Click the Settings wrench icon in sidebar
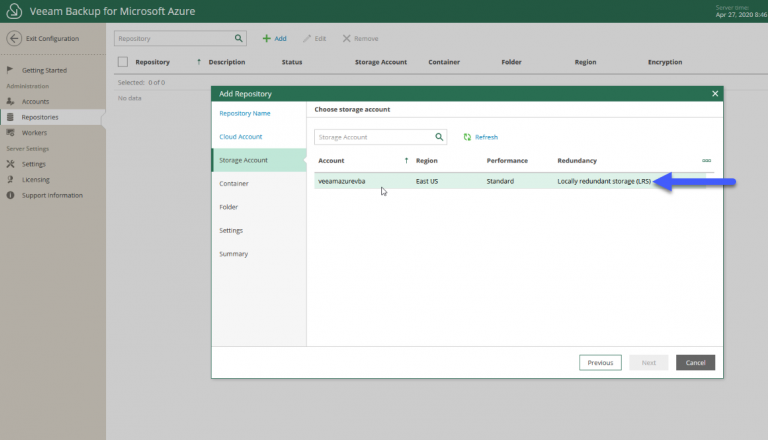 (x=10, y=164)
